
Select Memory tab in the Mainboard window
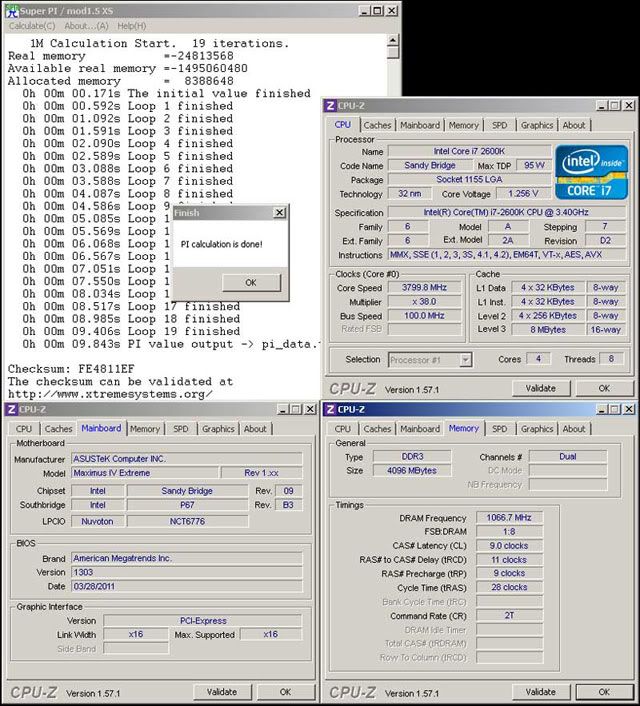[x=145, y=429]
